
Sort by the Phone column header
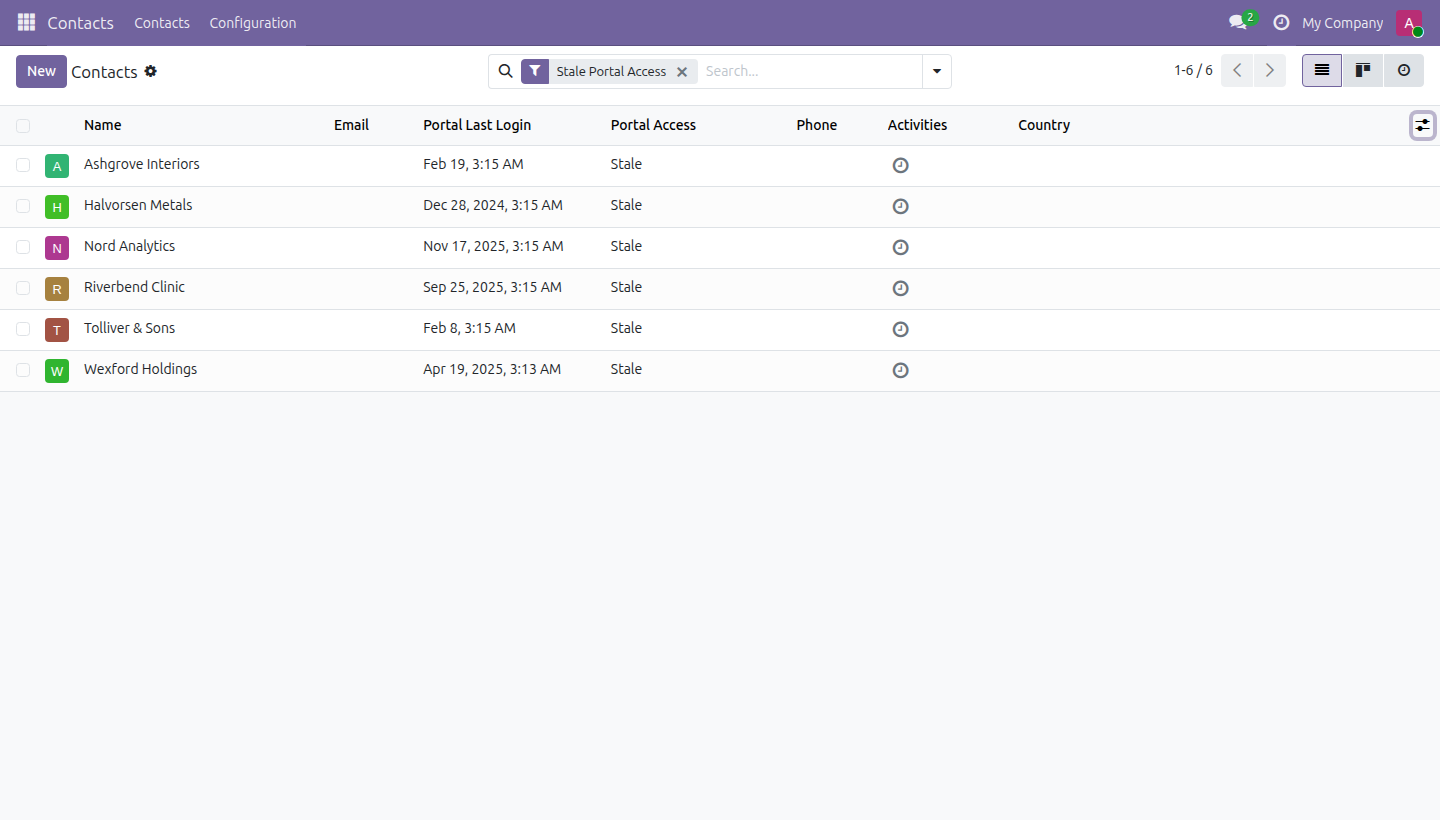(817, 125)
